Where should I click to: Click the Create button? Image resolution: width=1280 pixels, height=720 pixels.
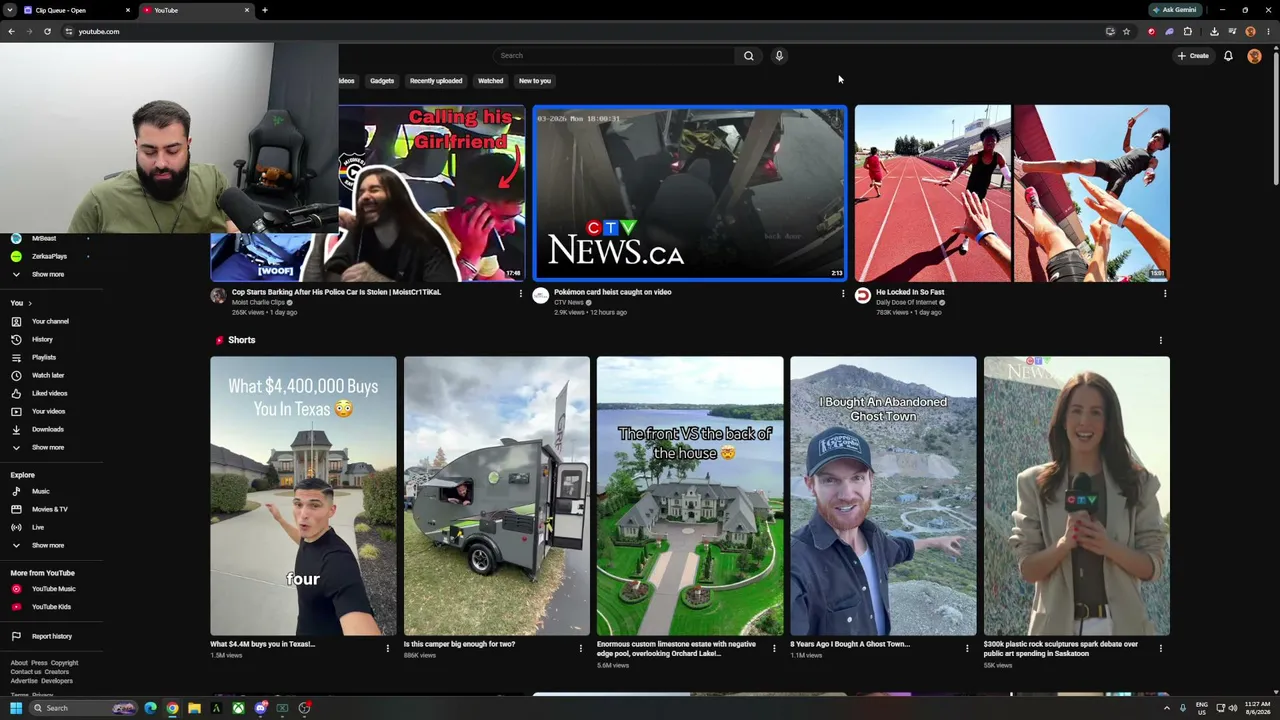coord(1194,56)
